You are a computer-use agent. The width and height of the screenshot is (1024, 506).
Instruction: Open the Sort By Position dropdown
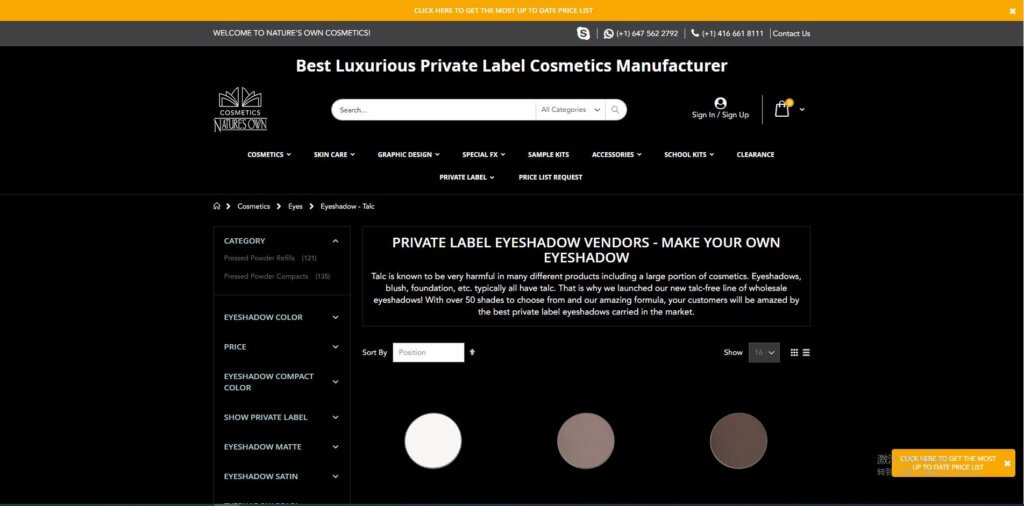click(x=428, y=353)
